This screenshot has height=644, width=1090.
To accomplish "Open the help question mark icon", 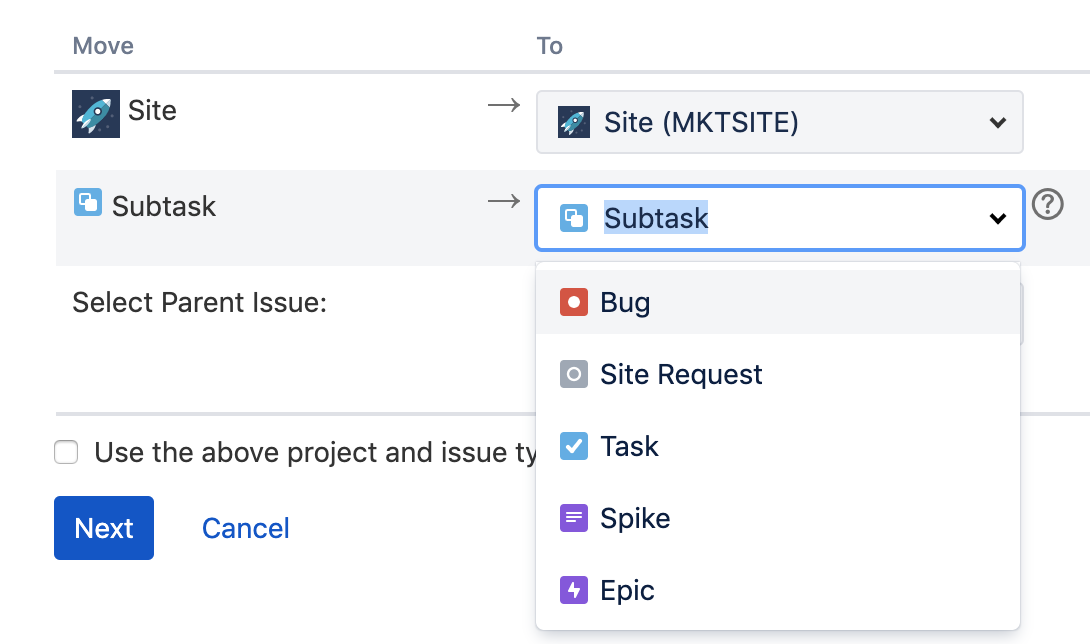I will 1047,204.
